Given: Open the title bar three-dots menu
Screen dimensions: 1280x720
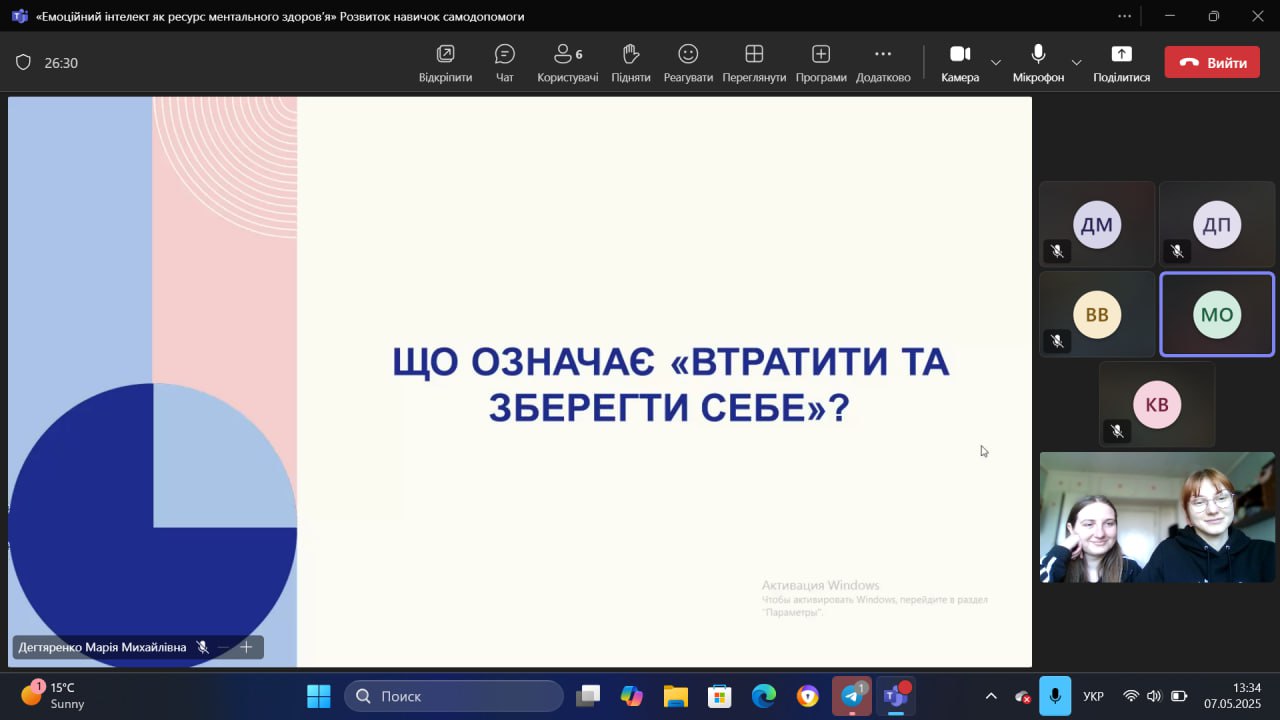Looking at the screenshot, I should [1125, 16].
